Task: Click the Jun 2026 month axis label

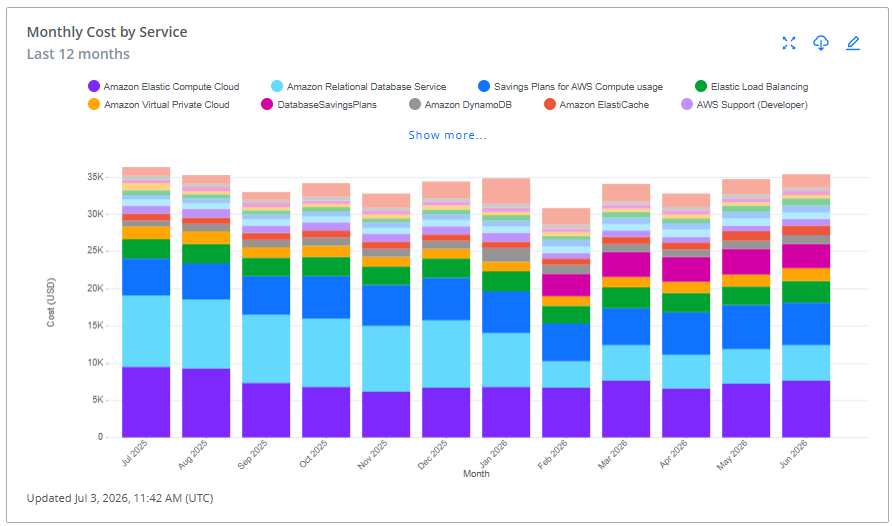Action: tap(794, 454)
